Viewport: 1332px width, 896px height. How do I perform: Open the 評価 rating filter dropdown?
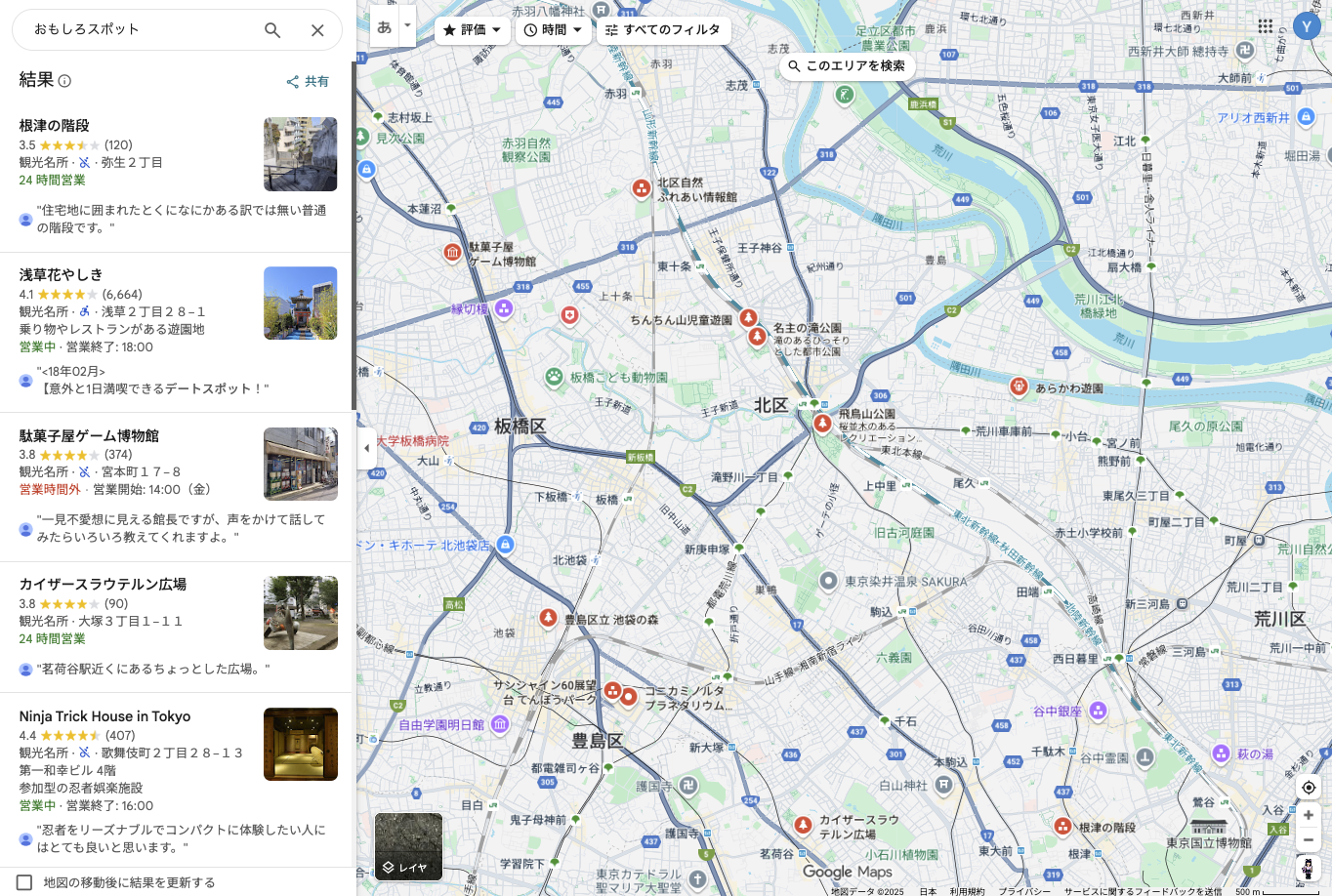[x=472, y=30]
